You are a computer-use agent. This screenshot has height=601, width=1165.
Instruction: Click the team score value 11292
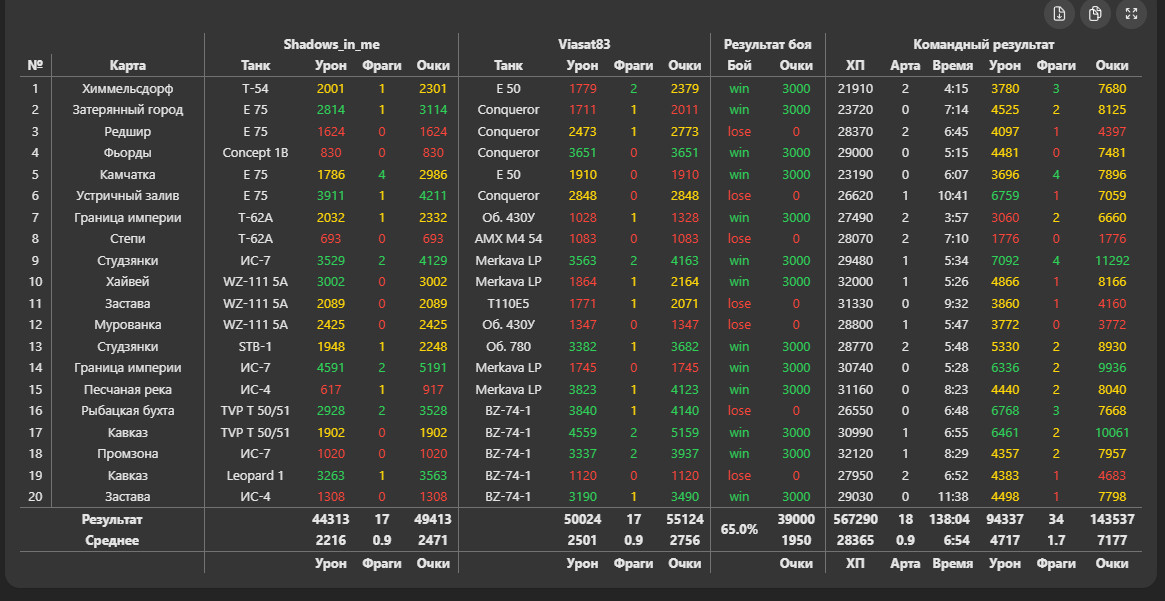pos(1112,261)
